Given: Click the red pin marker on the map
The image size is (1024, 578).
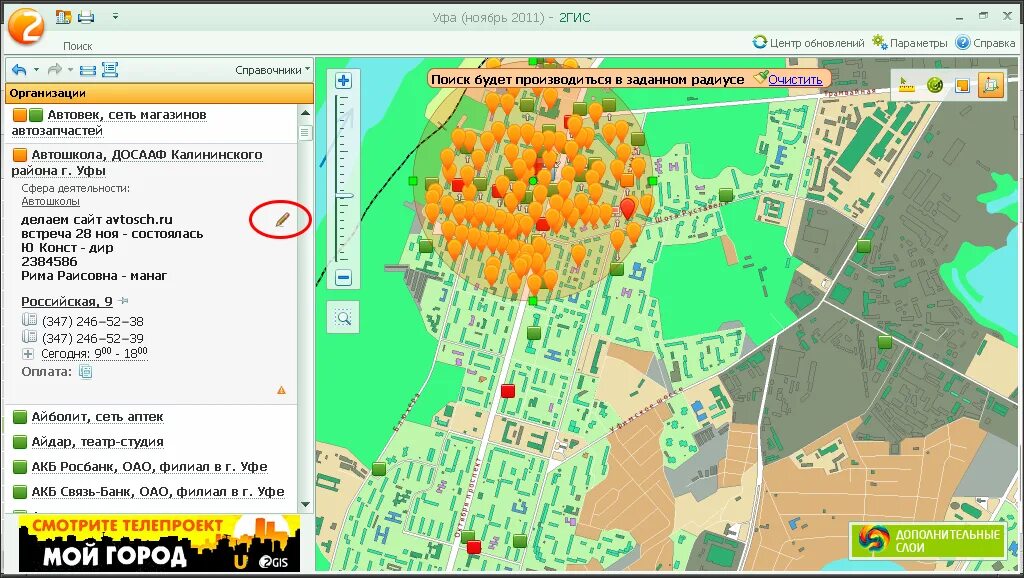Looking at the screenshot, I should coord(627,208).
